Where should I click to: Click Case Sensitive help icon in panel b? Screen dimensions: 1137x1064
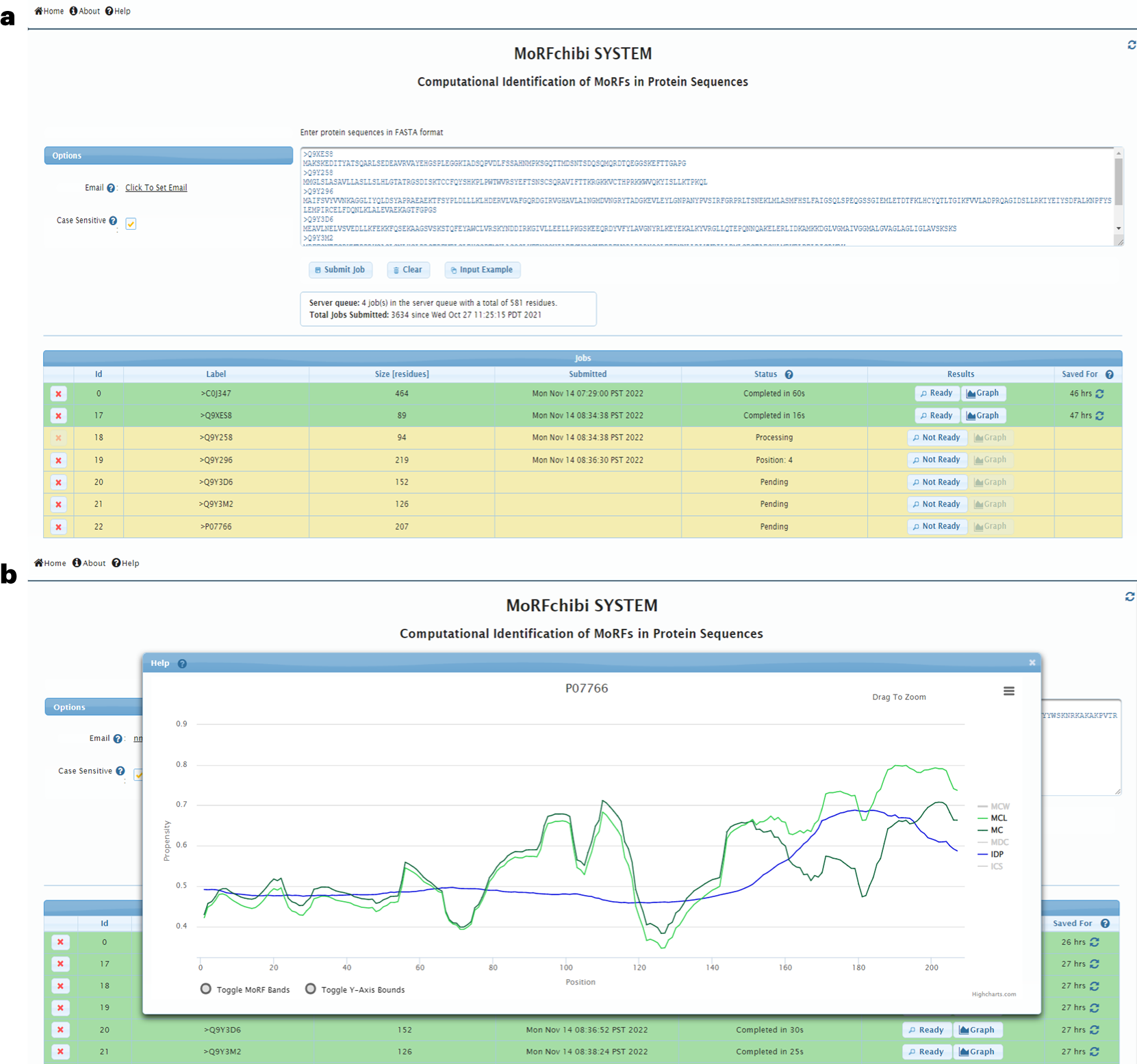[x=120, y=771]
